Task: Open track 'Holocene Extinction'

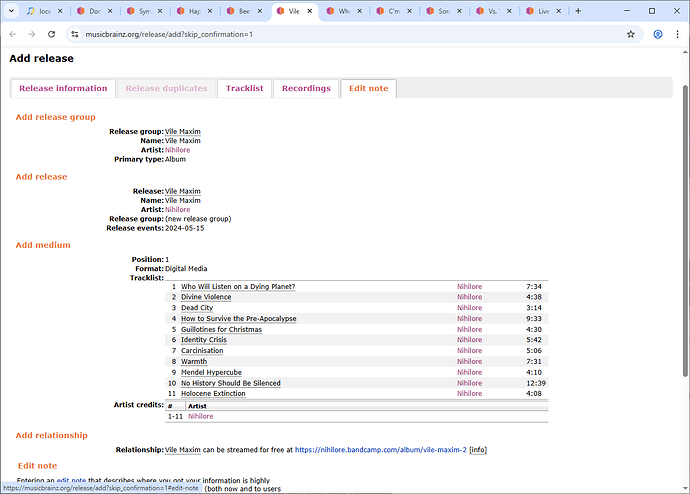Action: (x=213, y=394)
